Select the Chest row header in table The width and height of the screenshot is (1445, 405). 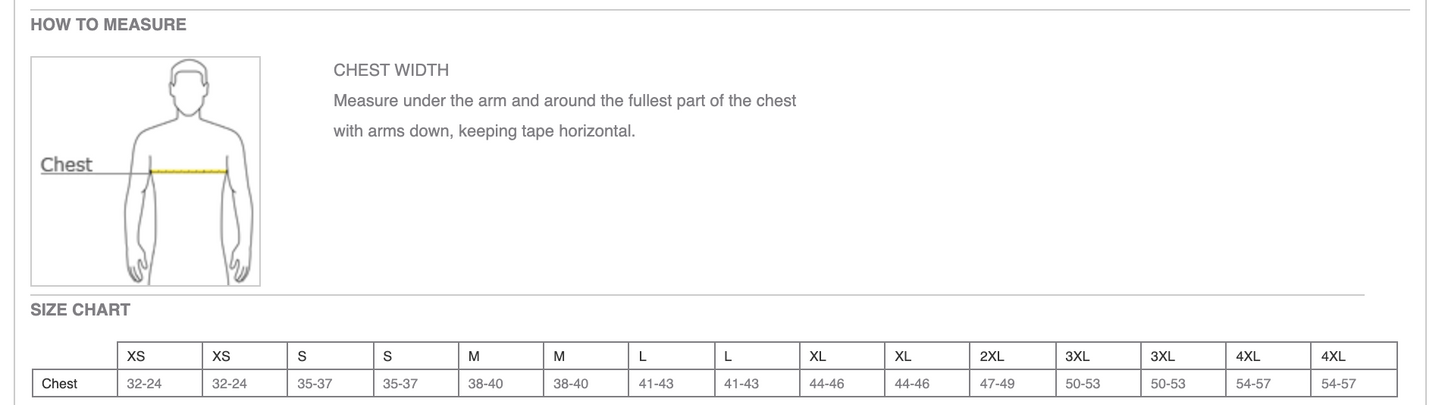[60, 383]
